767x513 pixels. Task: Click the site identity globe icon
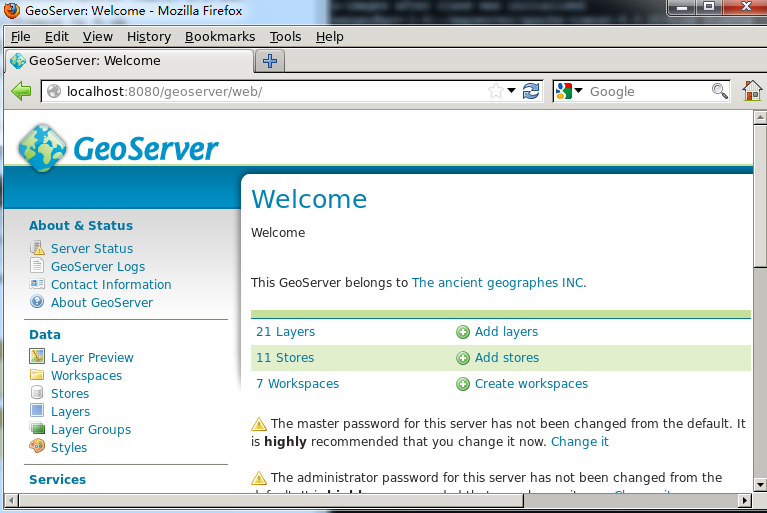[x=54, y=91]
